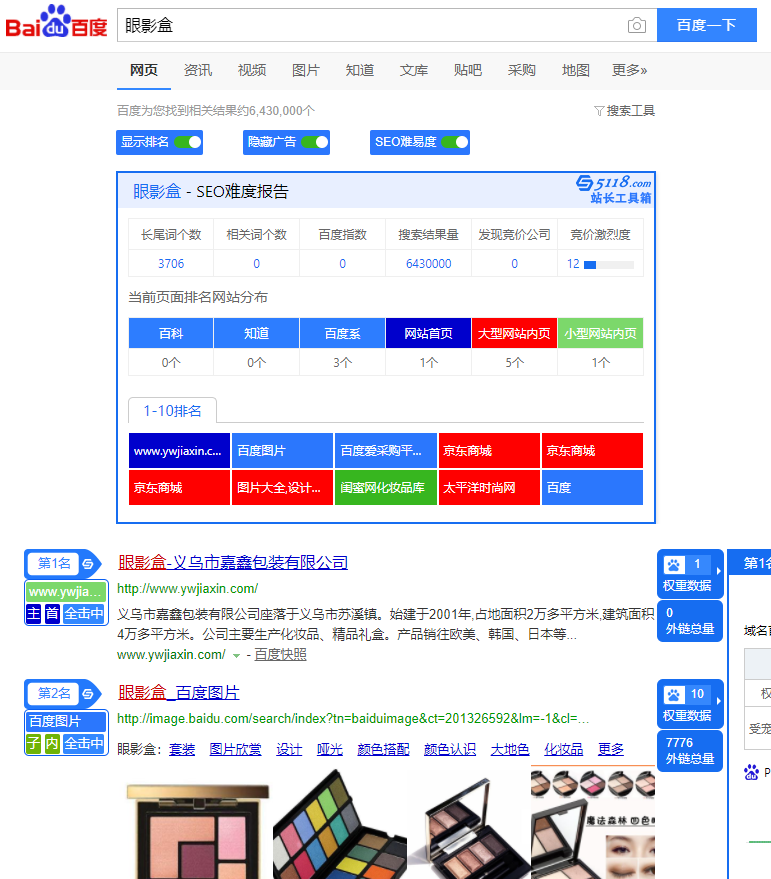Image resolution: width=771 pixels, height=879 pixels.
Task: Switch to the 网页 tab
Action: point(144,70)
